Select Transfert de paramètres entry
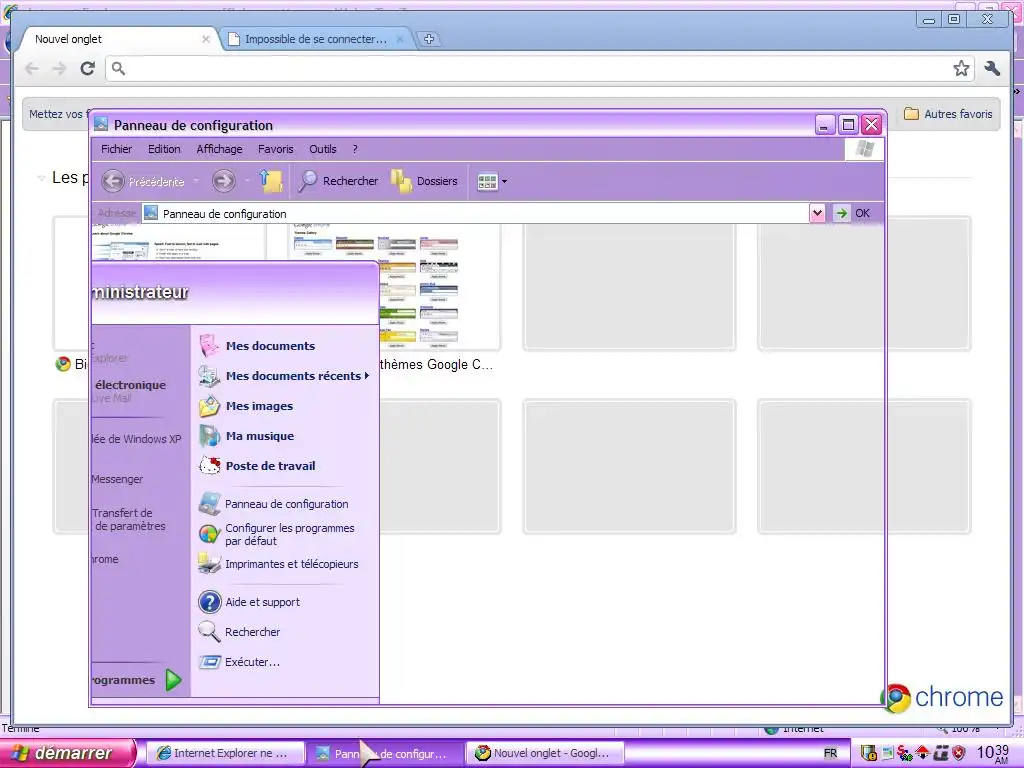The image size is (1024, 768). tap(129, 519)
